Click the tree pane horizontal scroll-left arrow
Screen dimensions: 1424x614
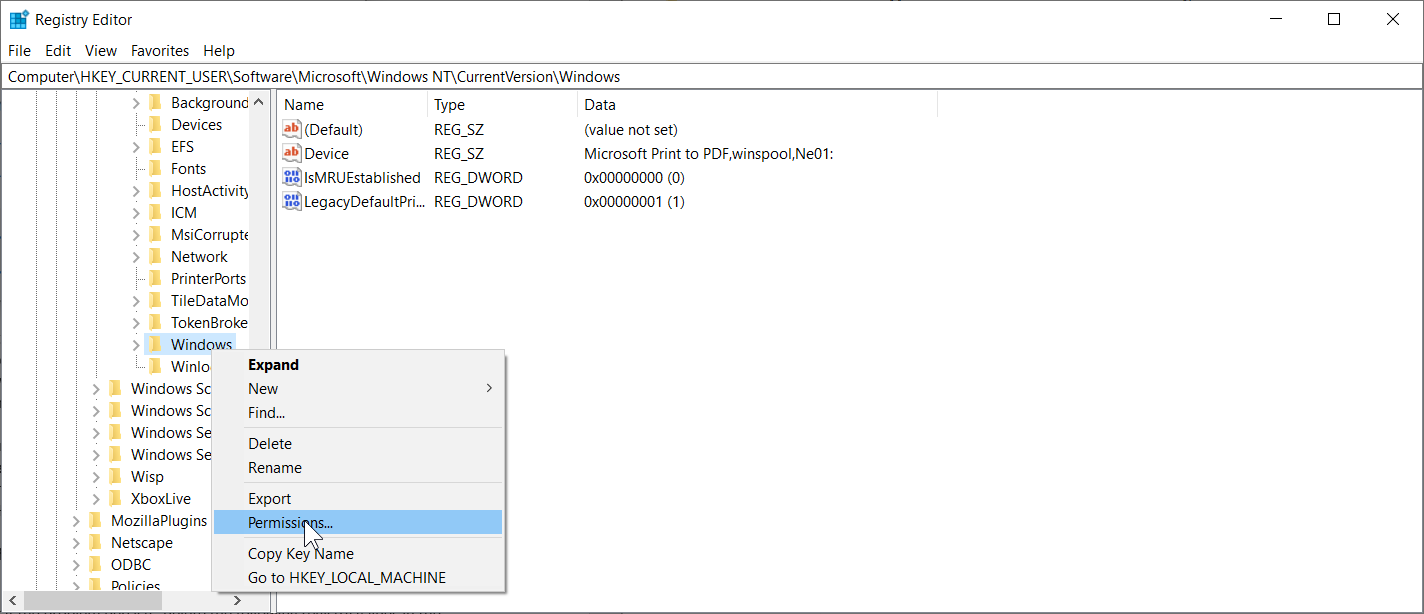(x=12, y=601)
